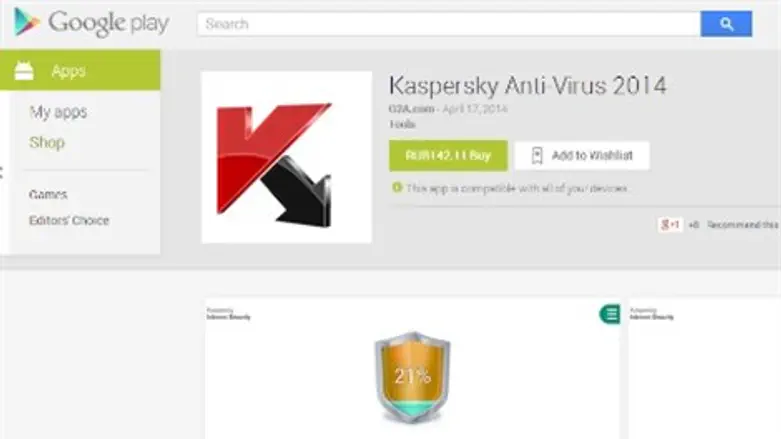Click the green menu icon in screenshot

click(610, 314)
